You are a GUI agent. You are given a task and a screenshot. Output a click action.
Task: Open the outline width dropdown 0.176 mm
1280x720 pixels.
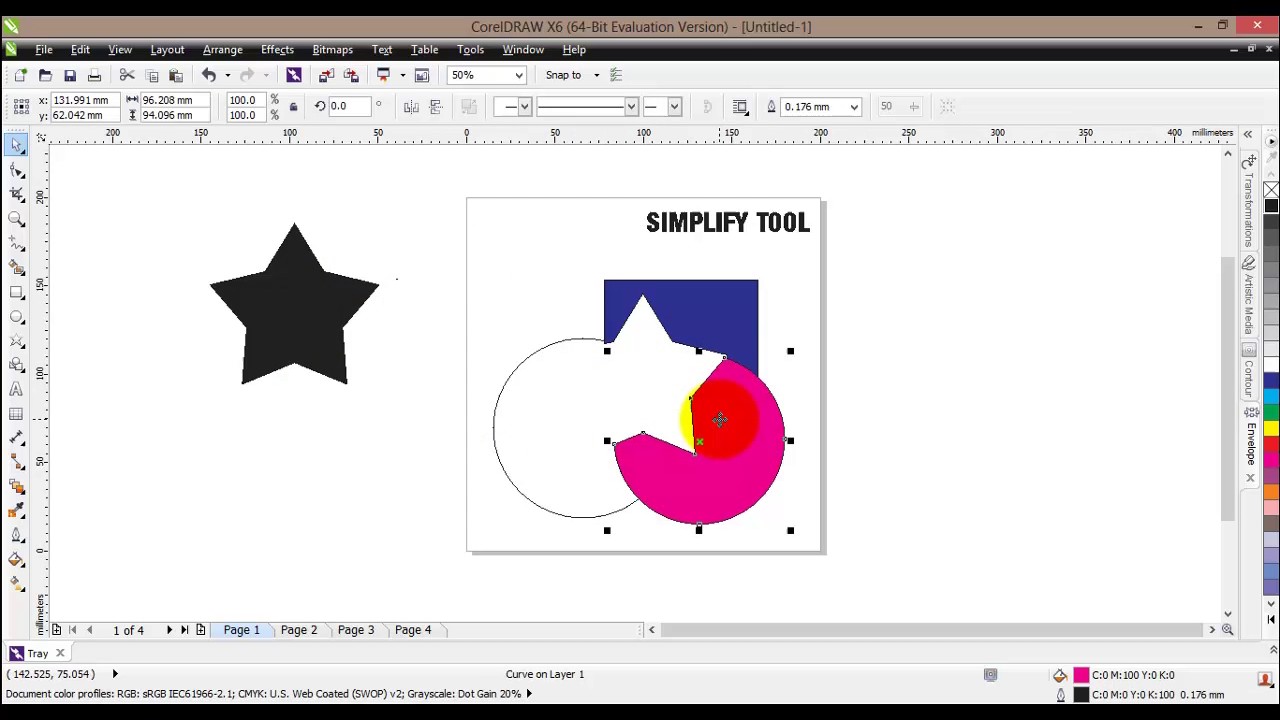click(854, 106)
